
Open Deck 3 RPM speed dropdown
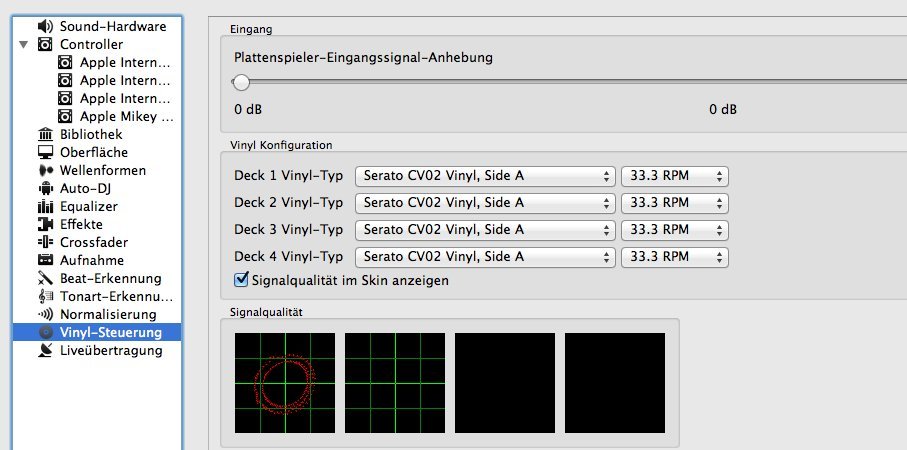coord(674,230)
